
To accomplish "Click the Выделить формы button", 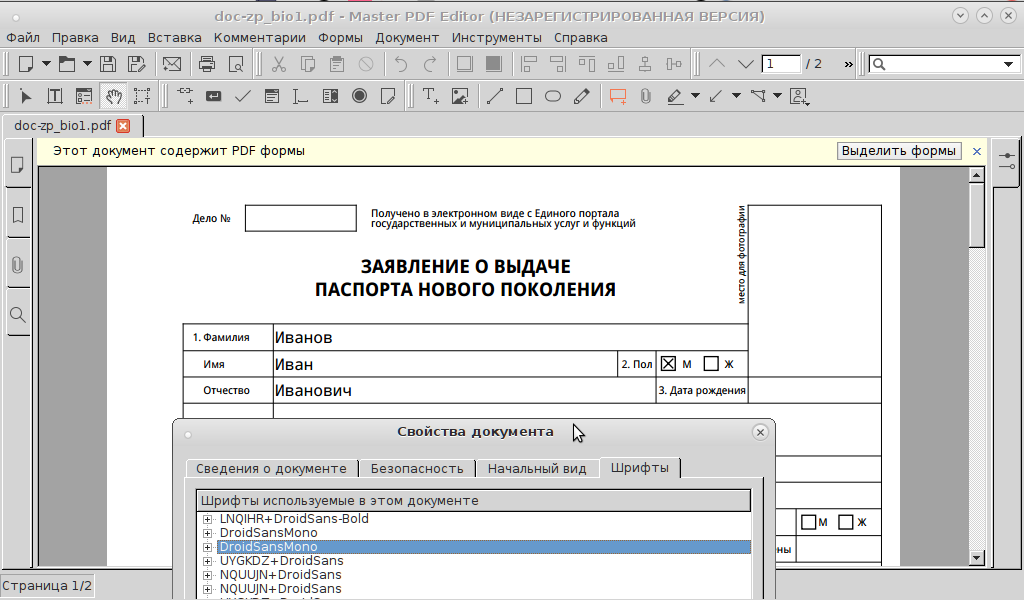I will [899, 151].
